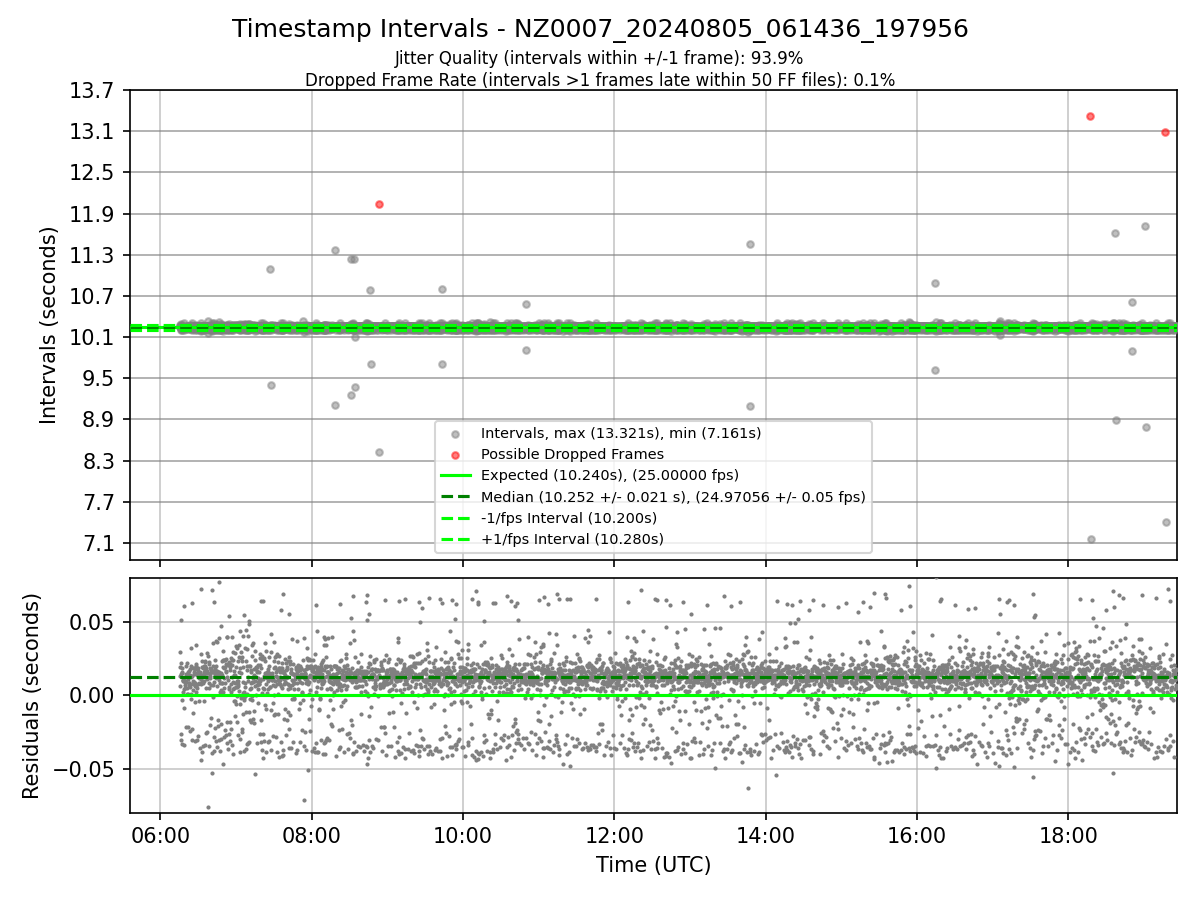
Task: Click the x-axis tick label '10:00'
Action: (463, 834)
